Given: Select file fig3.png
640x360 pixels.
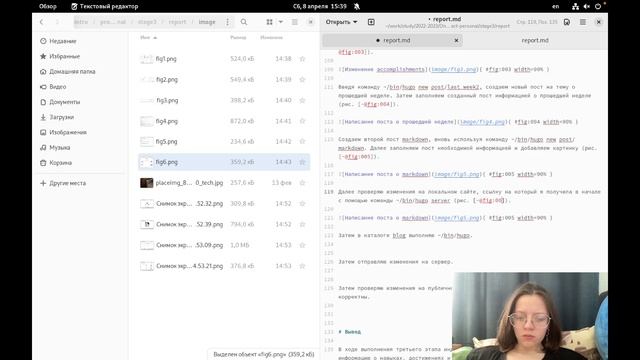Looking at the screenshot, I should (224, 100).
